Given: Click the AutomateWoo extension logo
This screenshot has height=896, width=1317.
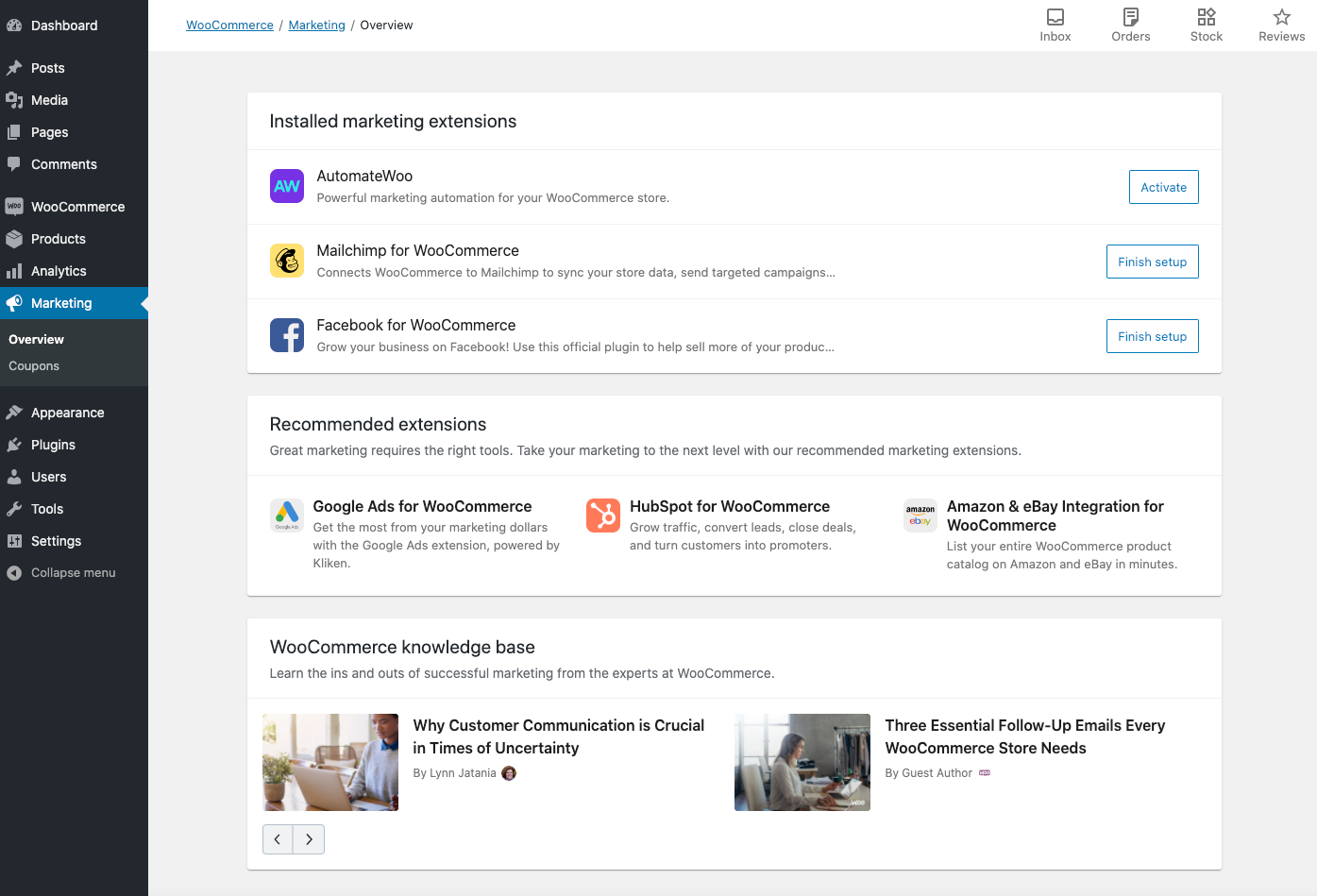Looking at the screenshot, I should pyautogui.click(x=287, y=186).
